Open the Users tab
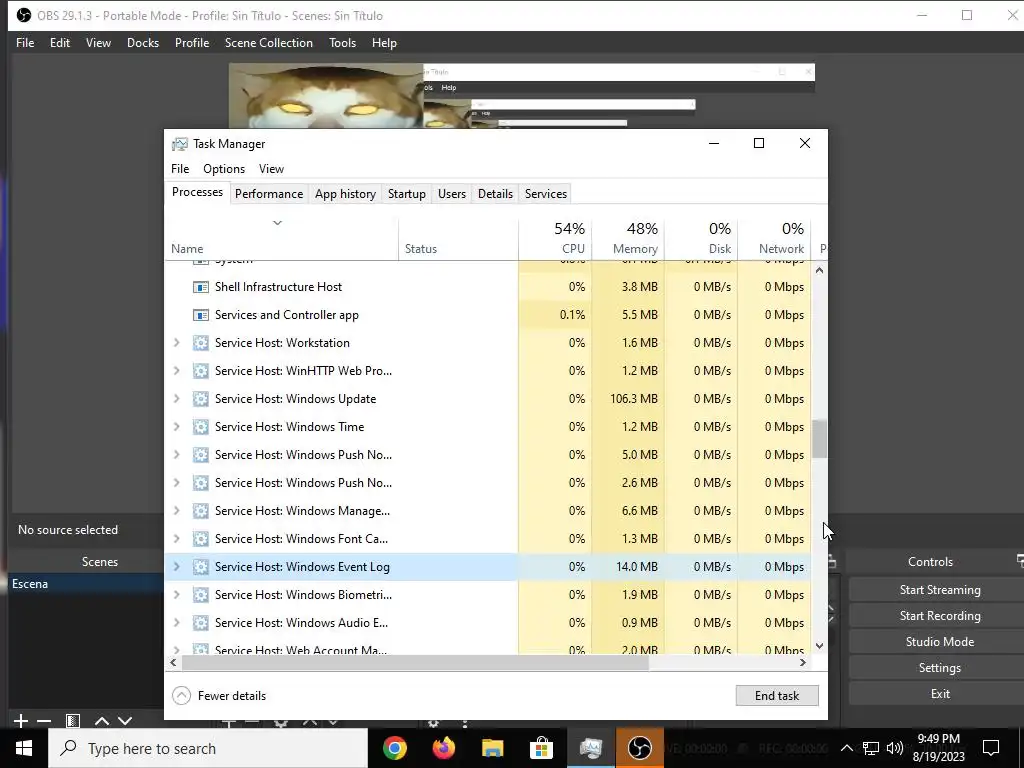 tap(452, 194)
